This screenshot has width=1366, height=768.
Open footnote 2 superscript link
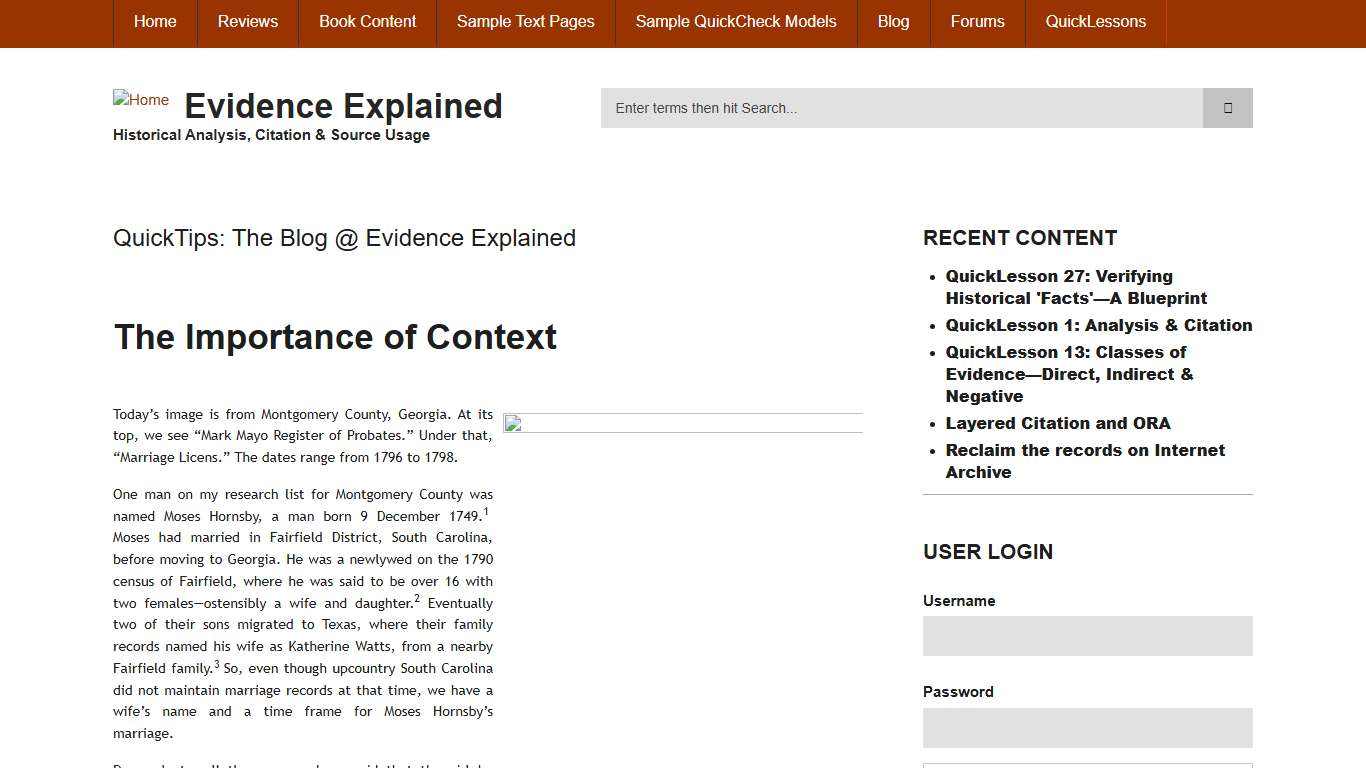pyautogui.click(x=417, y=597)
